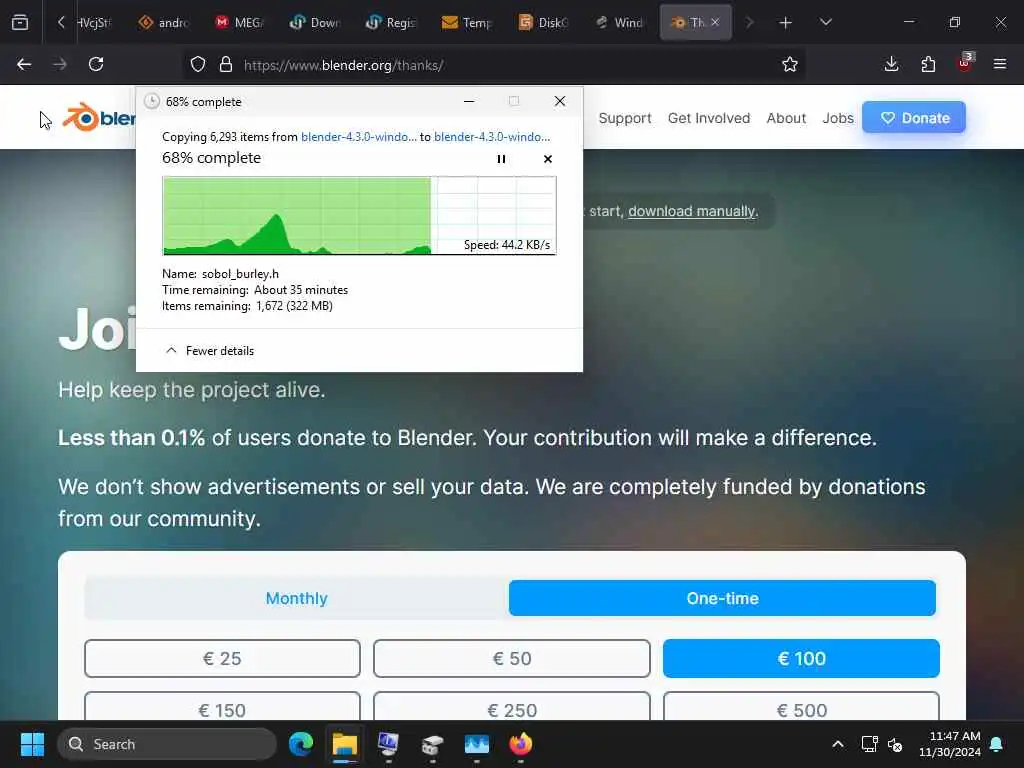
Task: Open the Windows Start menu
Action: point(32,744)
